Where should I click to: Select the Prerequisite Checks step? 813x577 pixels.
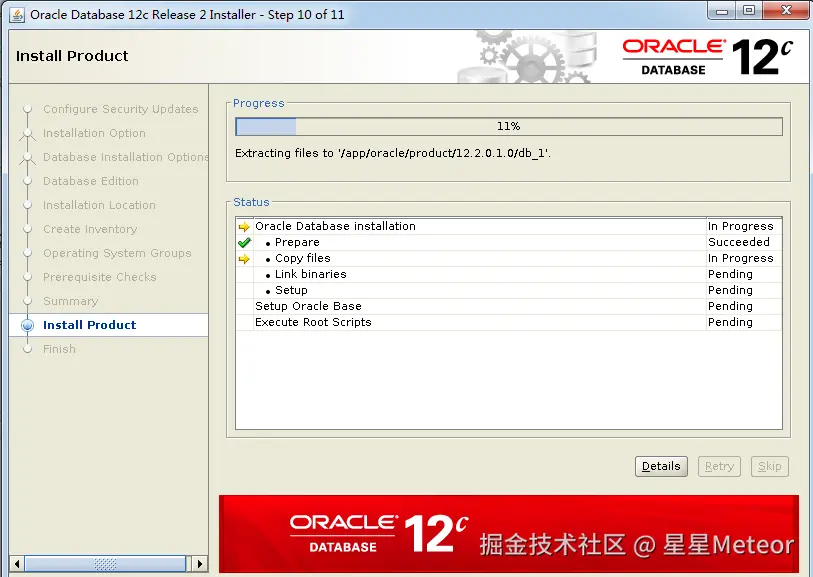(x=100, y=277)
